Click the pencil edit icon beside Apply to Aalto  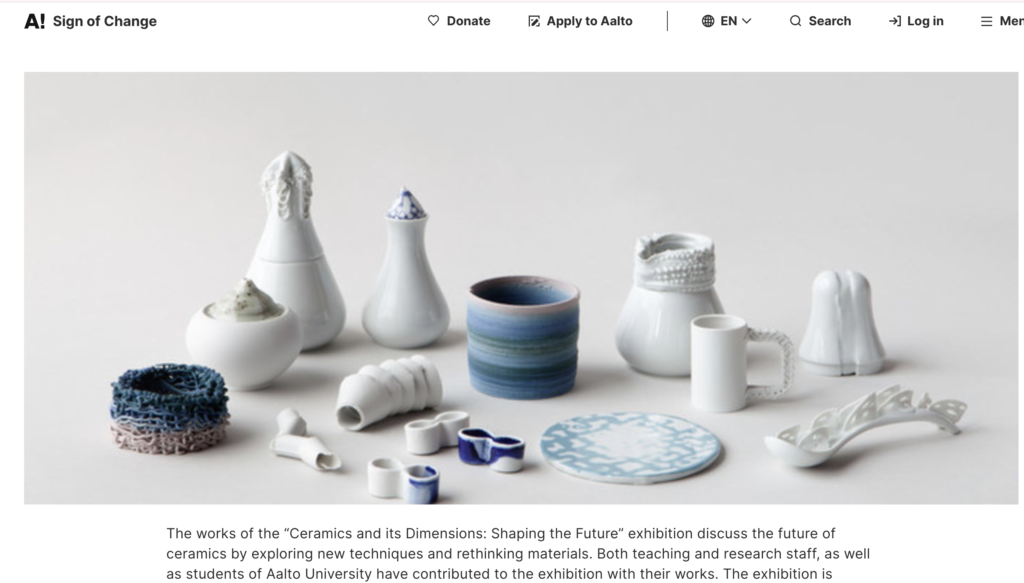click(534, 21)
